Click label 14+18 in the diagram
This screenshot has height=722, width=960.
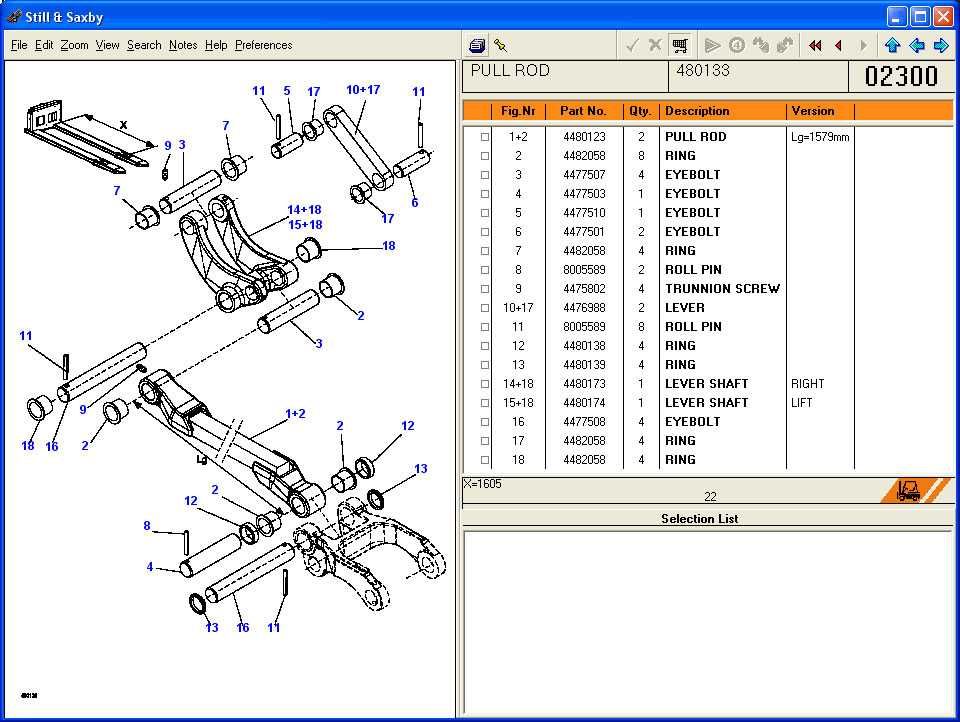pos(304,209)
